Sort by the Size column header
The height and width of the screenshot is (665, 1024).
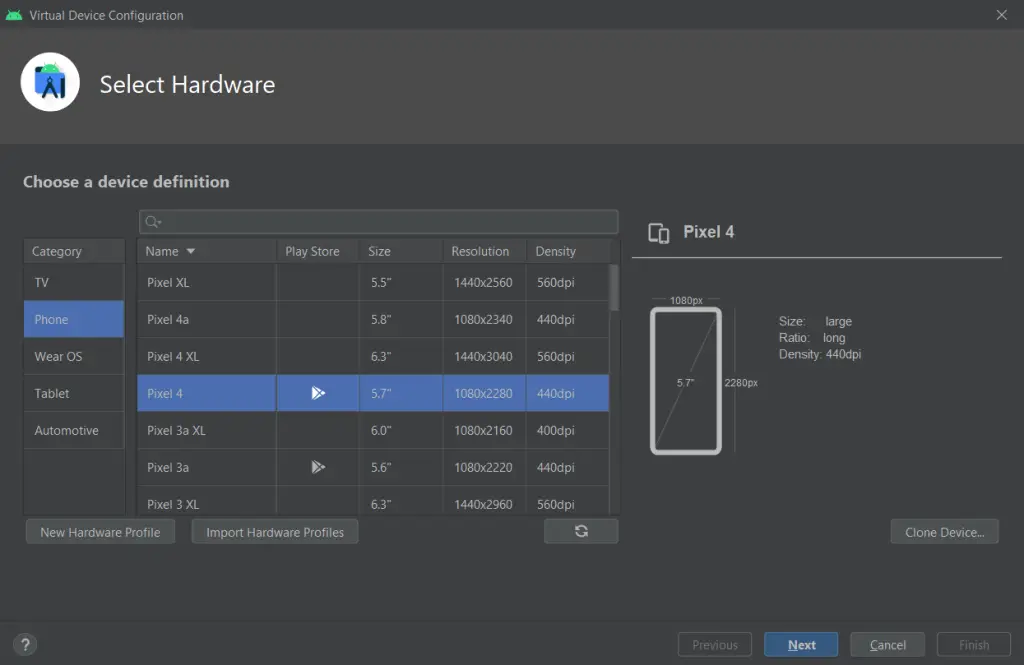click(401, 251)
